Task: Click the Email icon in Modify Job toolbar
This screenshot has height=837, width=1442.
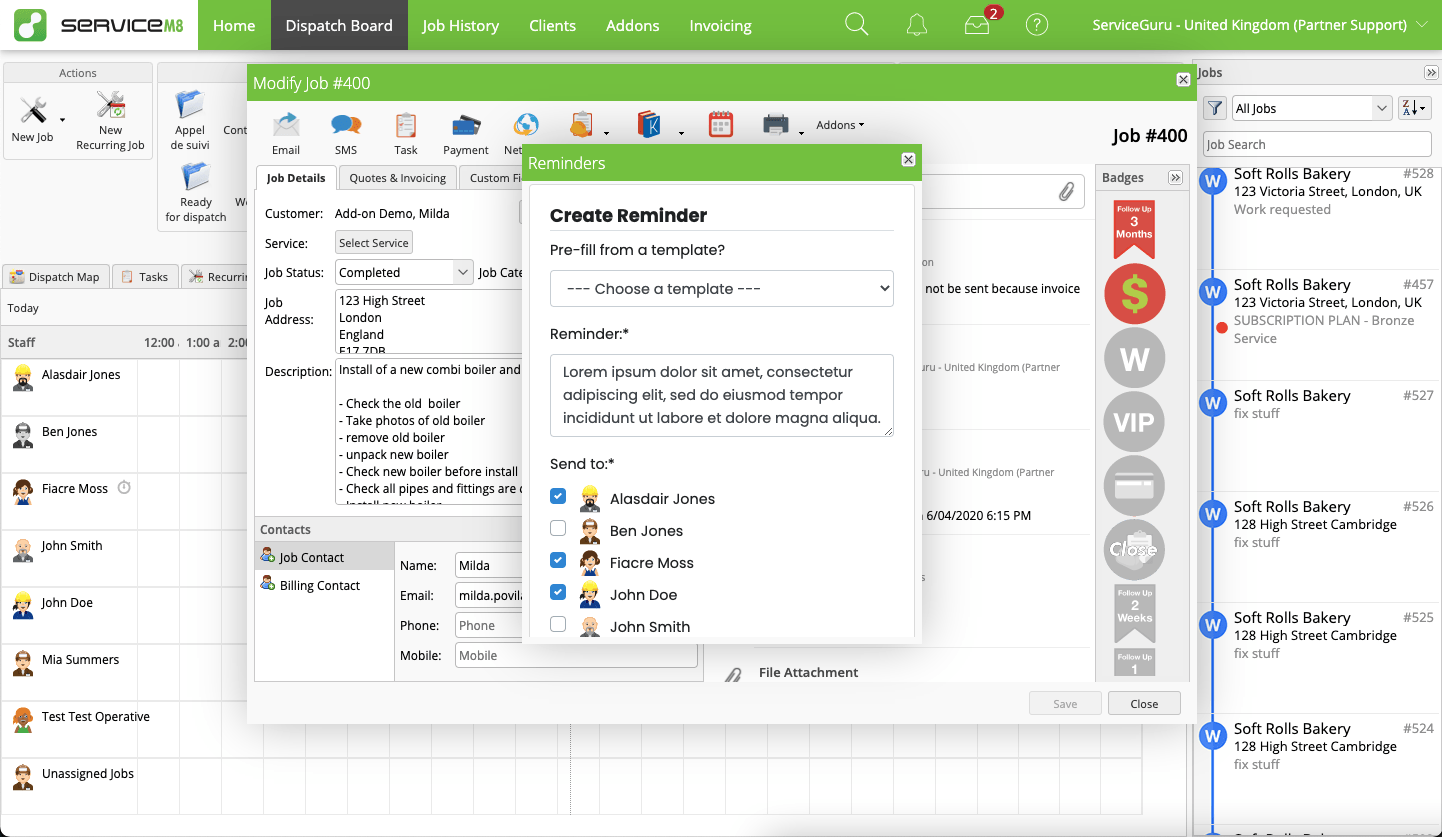Action: [x=286, y=125]
